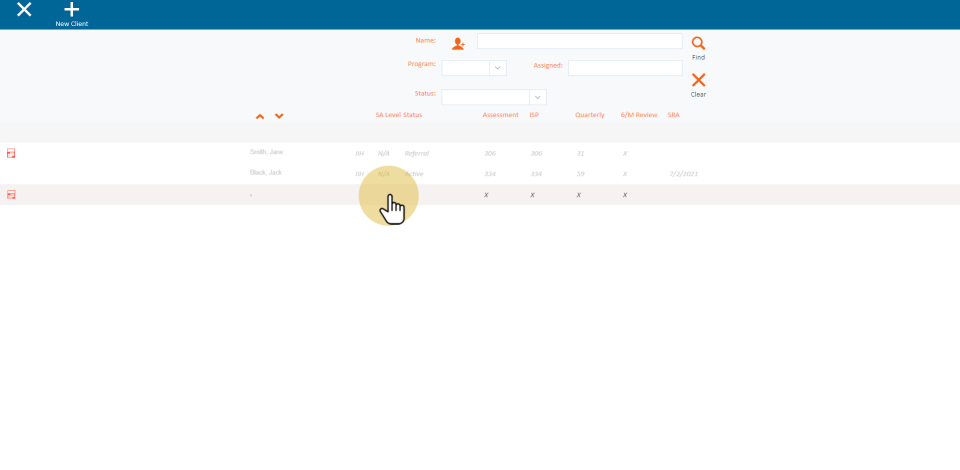Click the Quarterly column header
Viewport: 960px width, 470px height.
[x=589, y=115]
